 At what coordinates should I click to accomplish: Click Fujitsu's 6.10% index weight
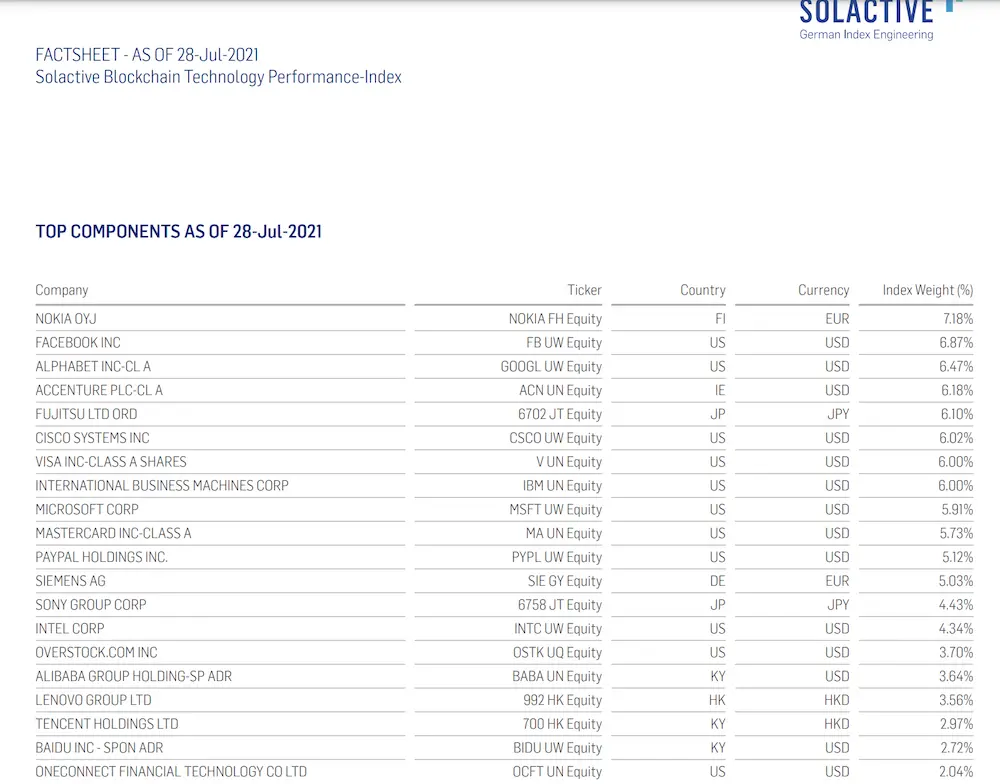[x=957, y=414]
